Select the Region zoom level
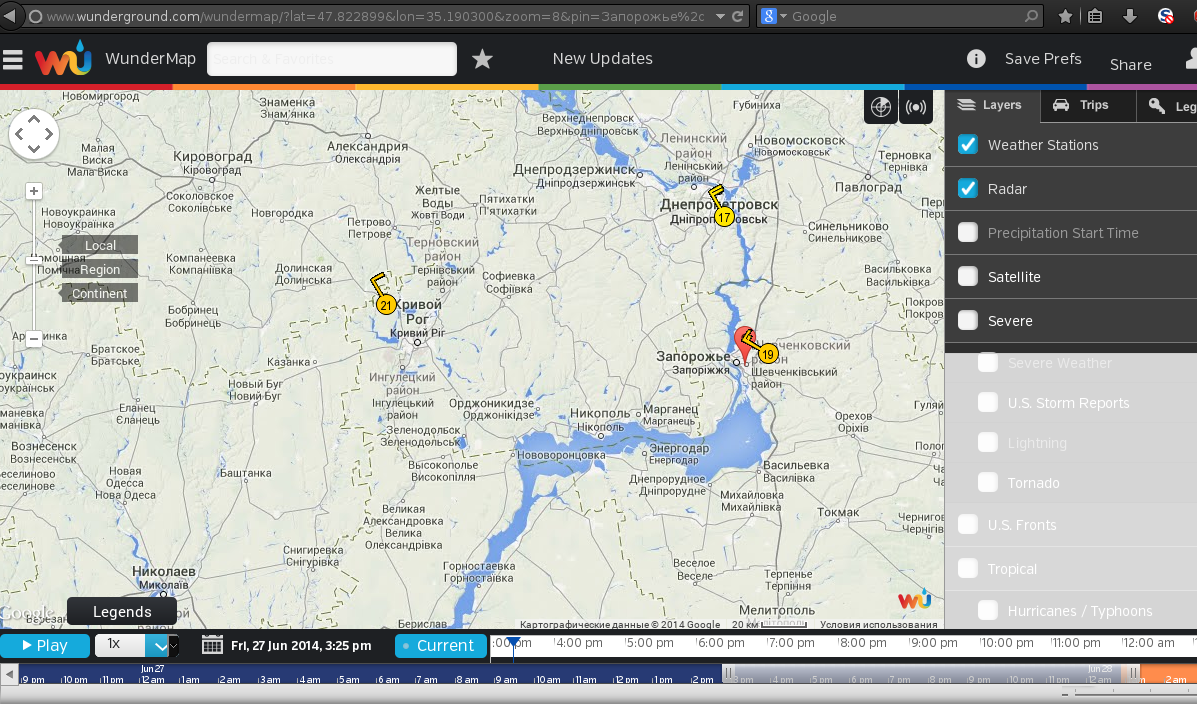This screenshot has width=1197, height=704. pyautogui.click(x=100, y=270)
